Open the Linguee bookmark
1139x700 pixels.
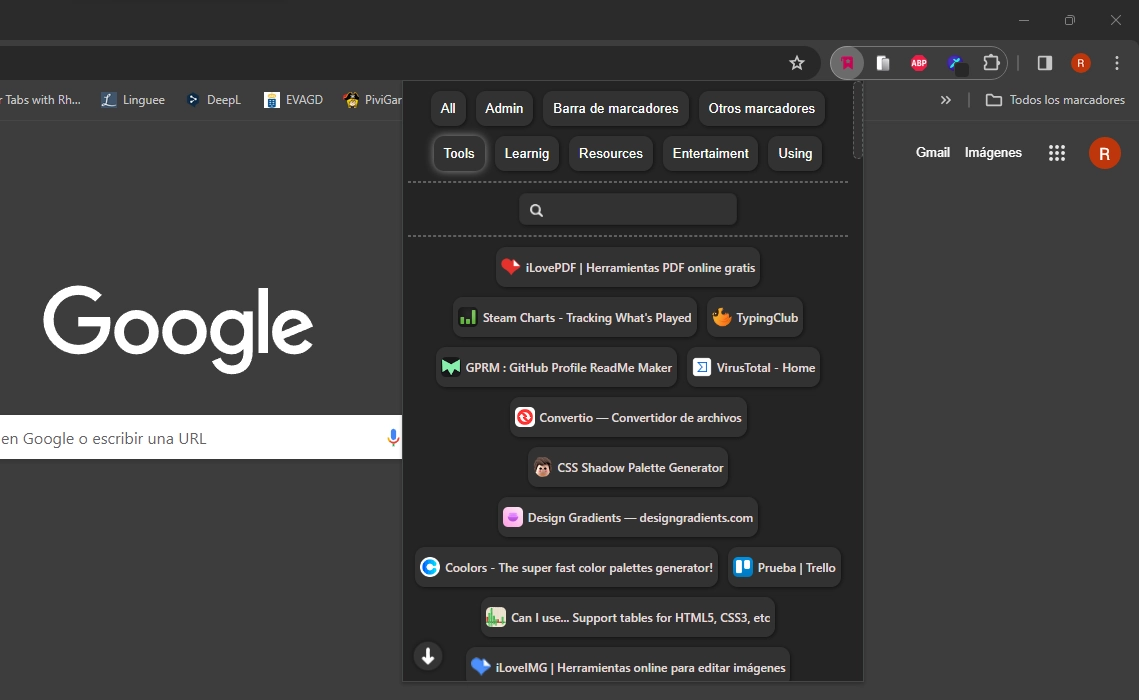133,100
